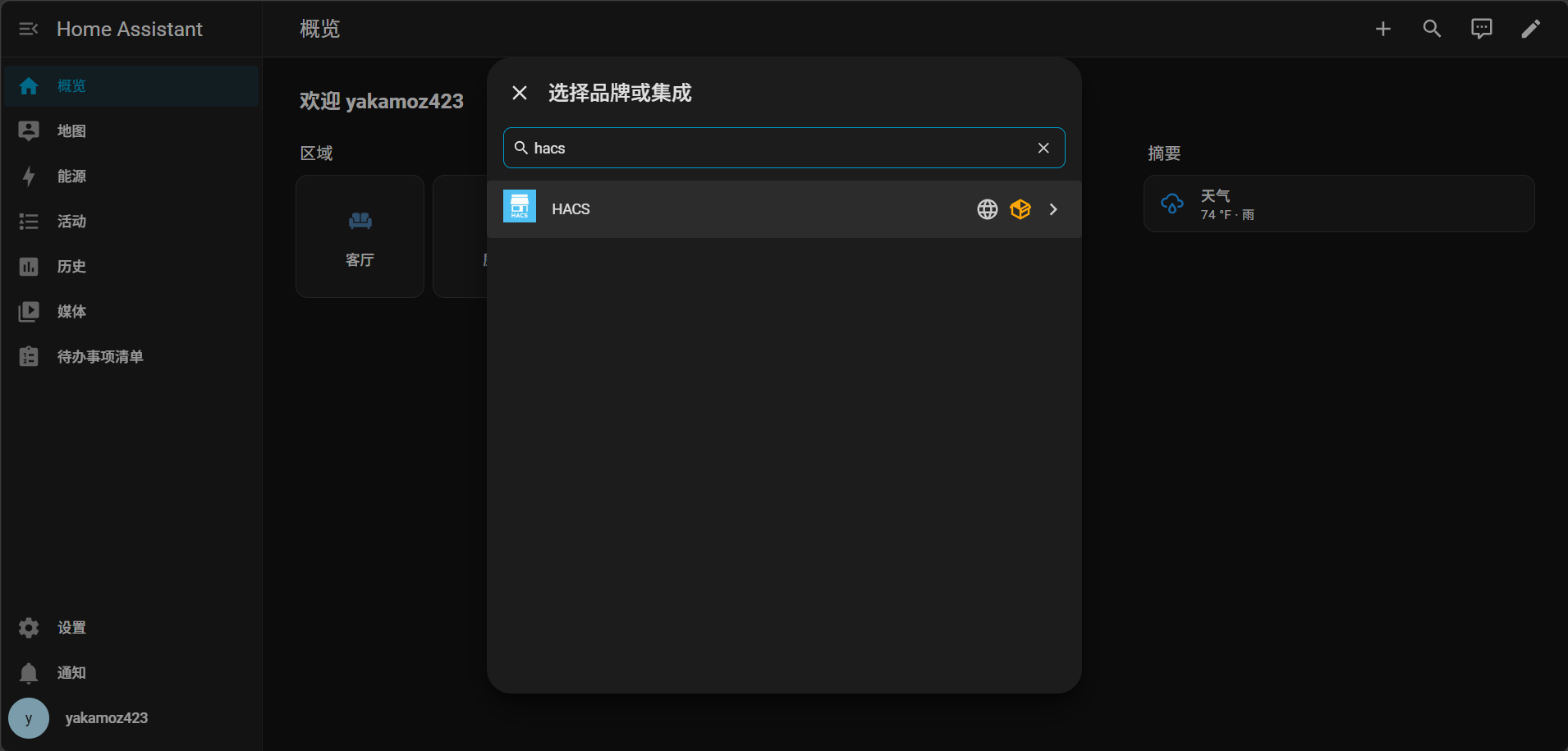Open the search icon in top bar
This screenshot has width=1568, height=751.
(x=1433, y=29)
